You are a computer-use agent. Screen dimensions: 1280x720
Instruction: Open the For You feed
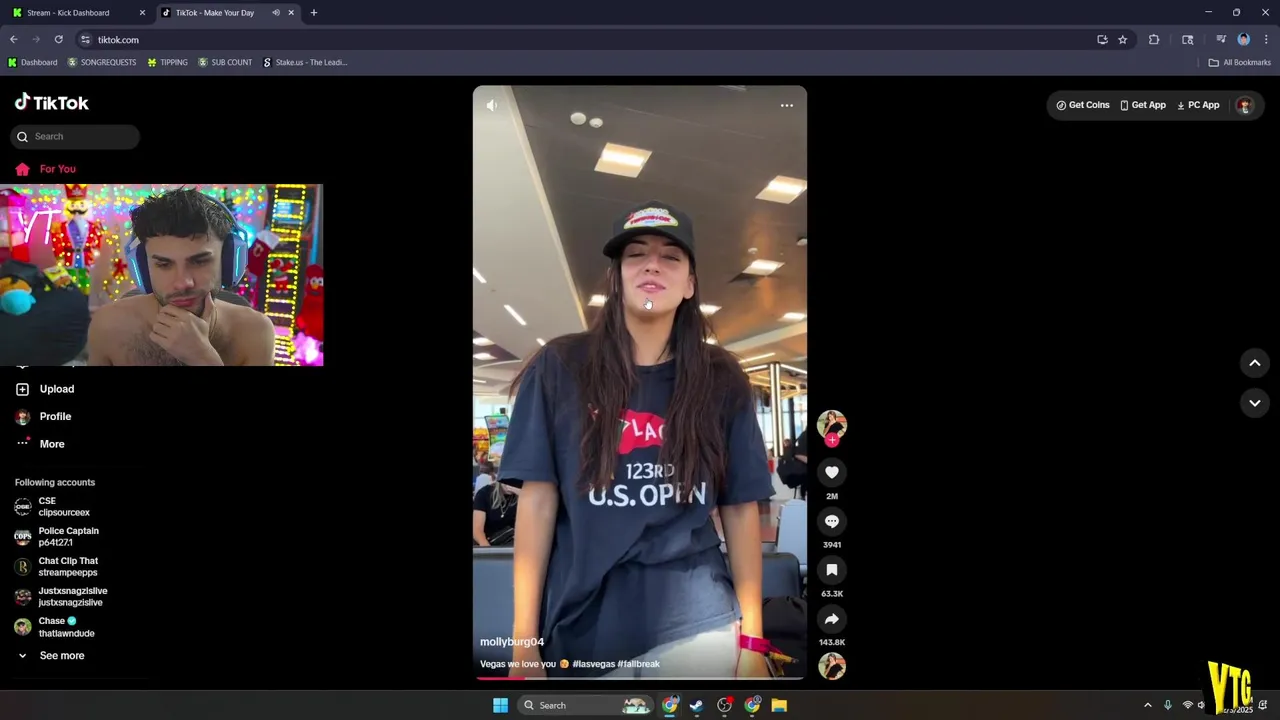[x=46, y=169]
